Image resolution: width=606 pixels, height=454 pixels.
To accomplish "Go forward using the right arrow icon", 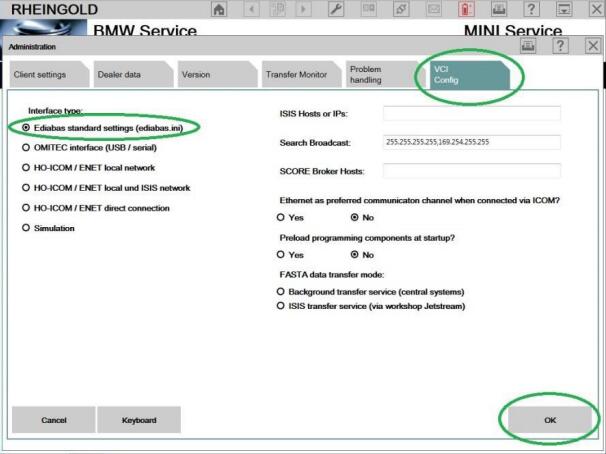I will click(x=303, y=9).
